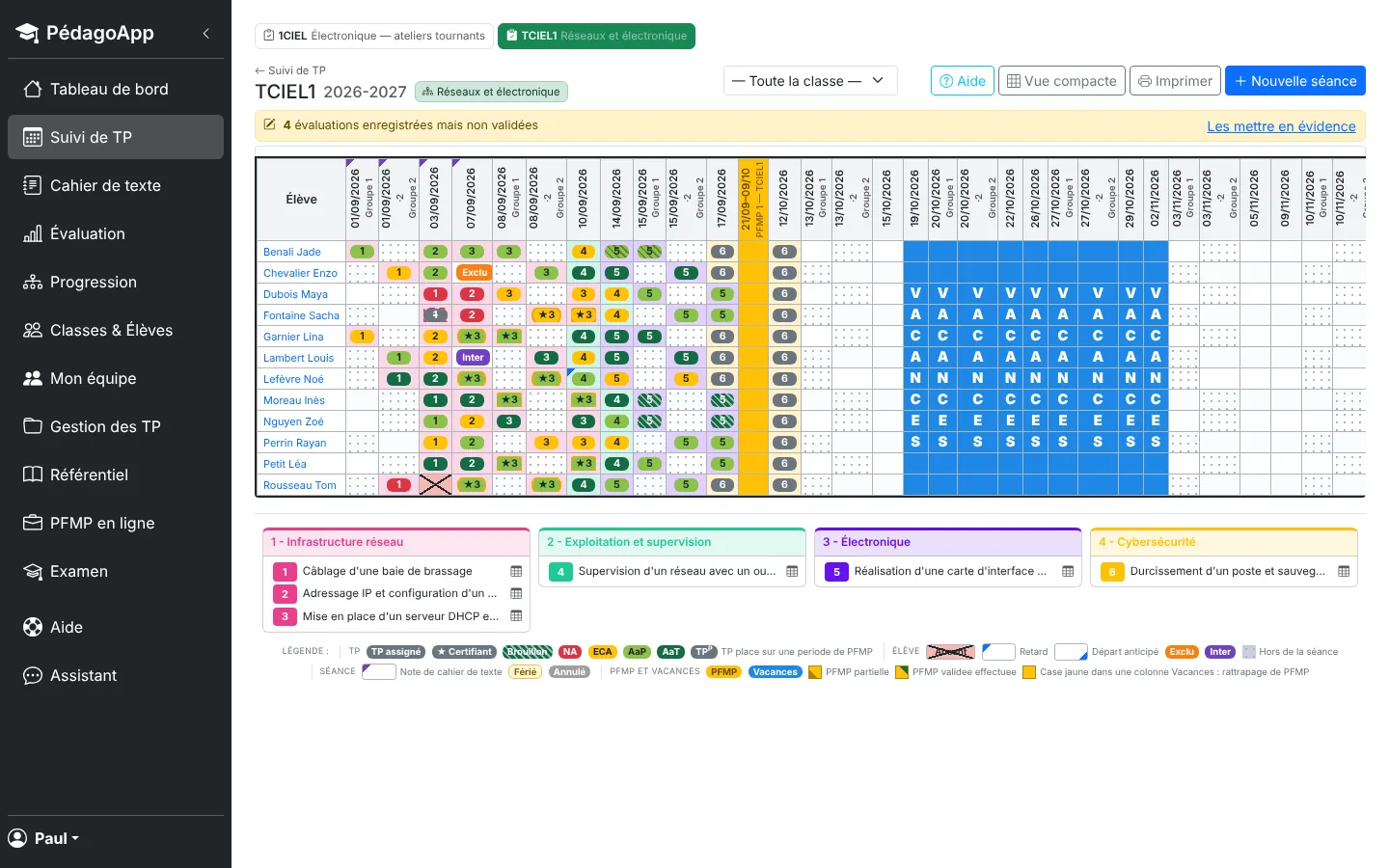Select the TCIEL1 Réseaux et électronique tab
Screen dimensions: 1389x868
(x=596, y=36)
